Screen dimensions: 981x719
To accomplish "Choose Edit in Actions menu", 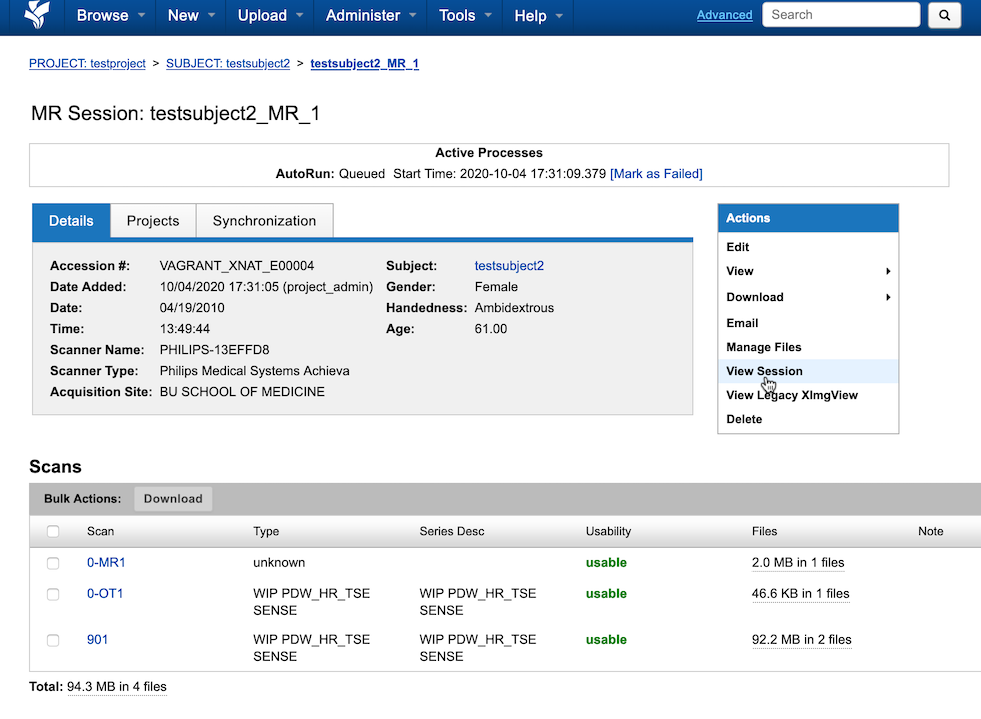I will click(x=738, y=247).
